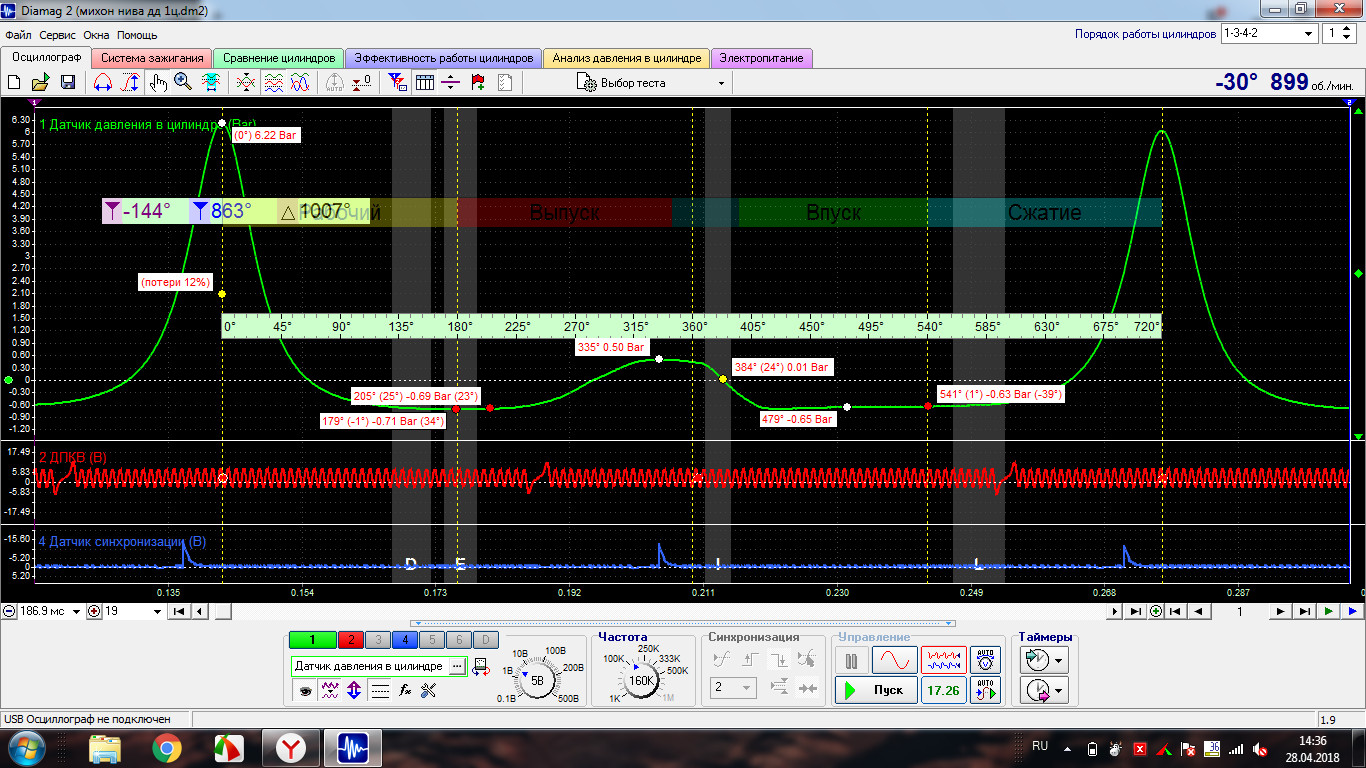Viewport: 1366px width, 768px height.
Task: Open sensor selection ellipsis button
Action: 457,666
